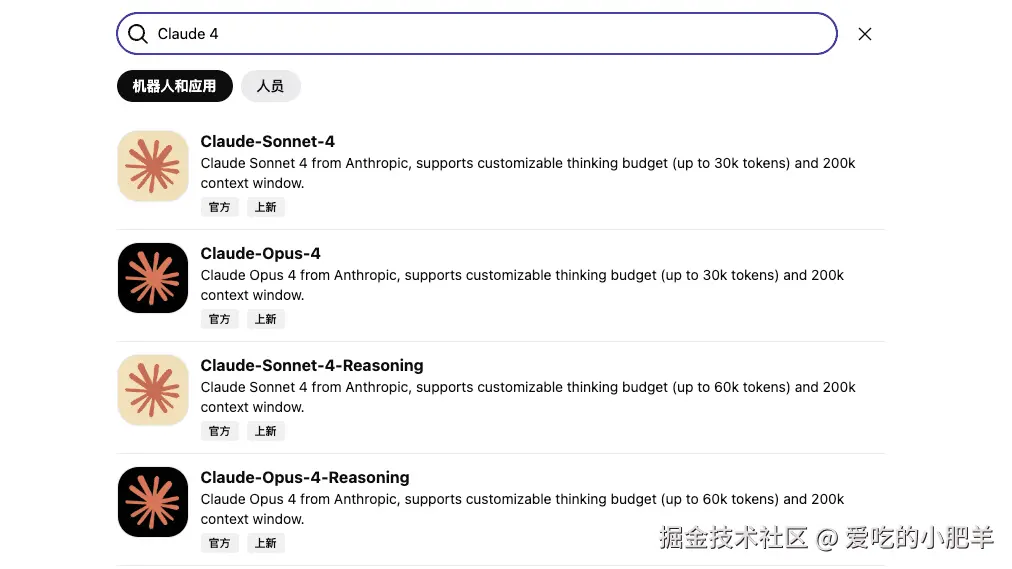Image resolution: width=1012 pixels, height=569 pixels.
Task: Open Claude-Sonnet-4-Reasoning avatar icon
Action: pyautogui.click(x=153, y=390)
